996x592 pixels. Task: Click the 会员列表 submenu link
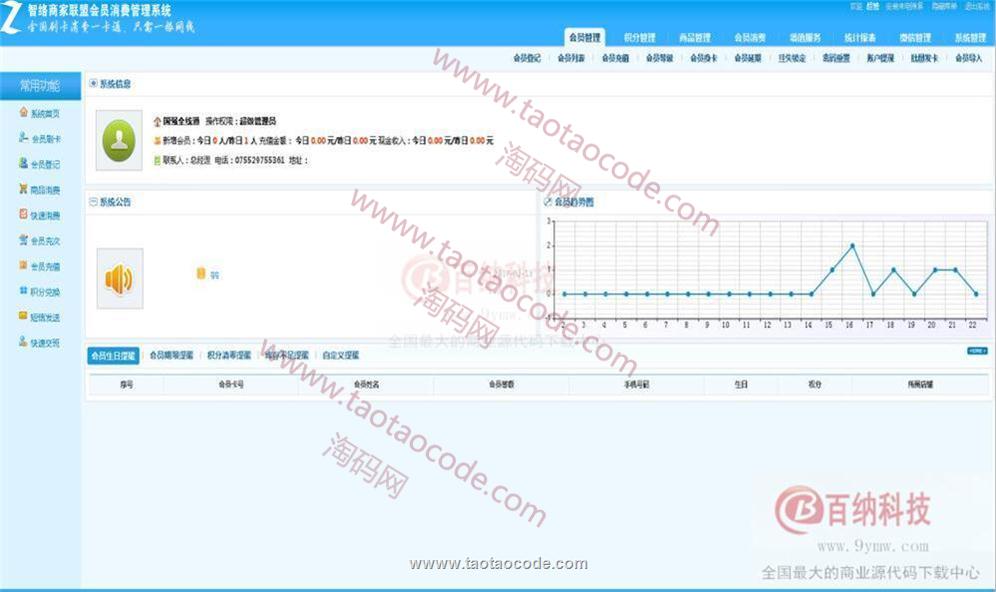click(x=570, y=58)
